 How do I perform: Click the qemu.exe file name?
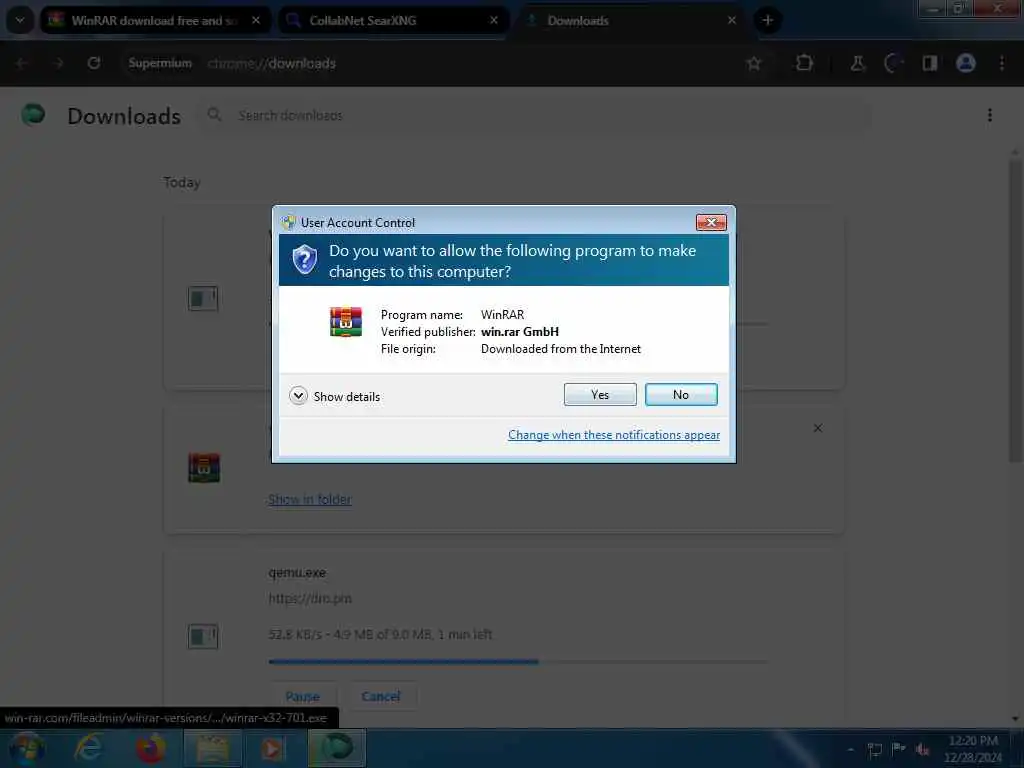(297, 573)
